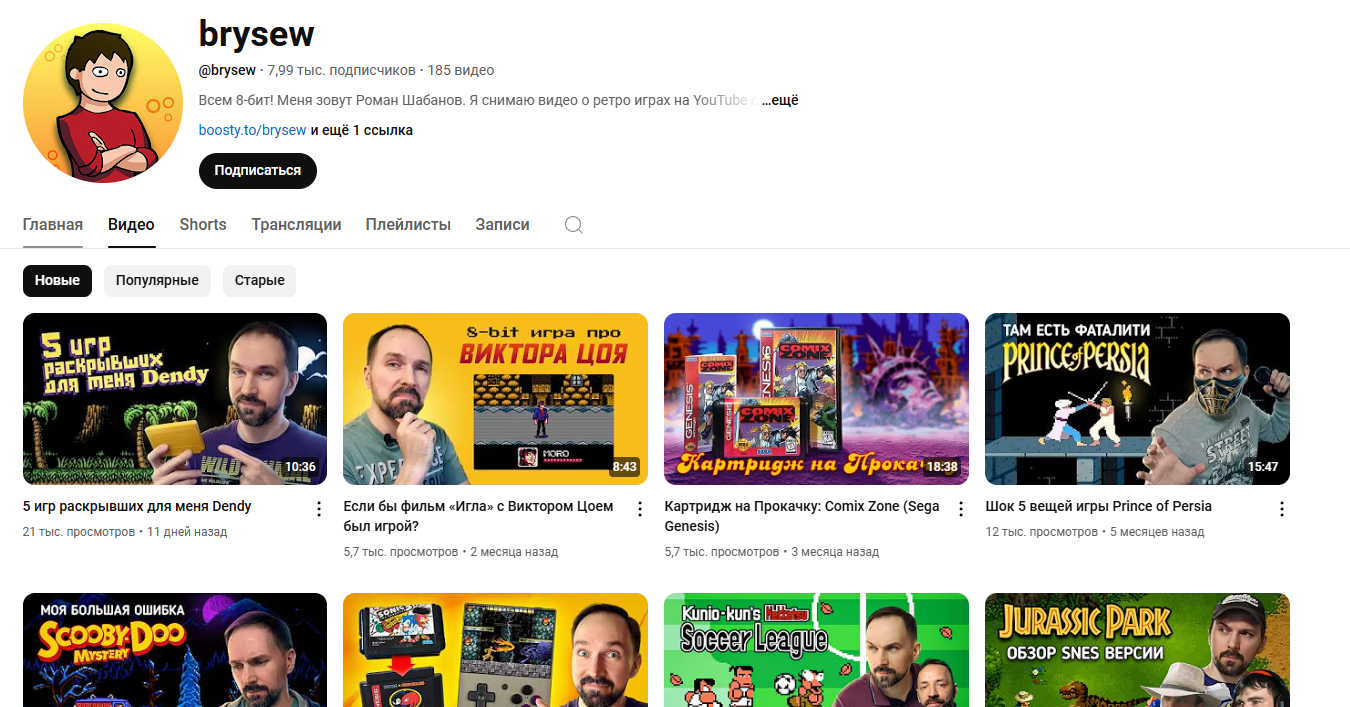The image size is (1350, 707).
Task: Open options menu for 'Шок 5 вещей игры Prince of Persia'
Action: tap(1282, 509)
